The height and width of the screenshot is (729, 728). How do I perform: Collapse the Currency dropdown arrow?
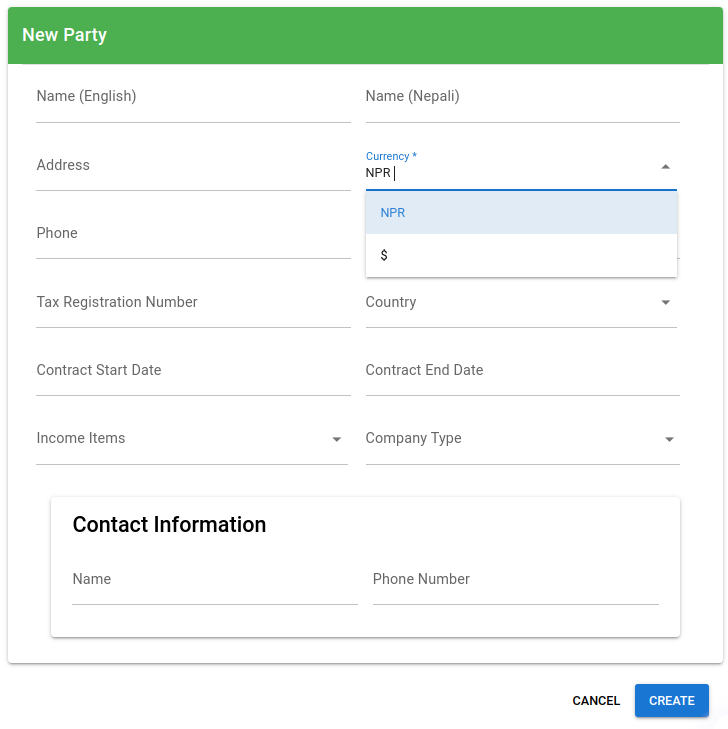point(666,167)
